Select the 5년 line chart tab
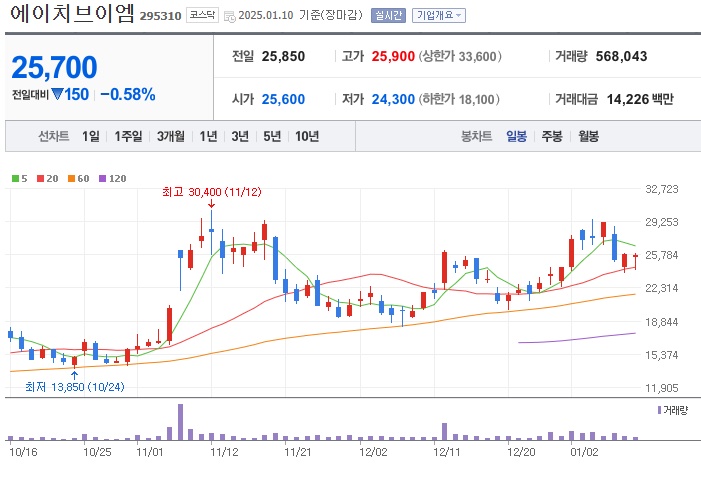 tap(272, 136)
